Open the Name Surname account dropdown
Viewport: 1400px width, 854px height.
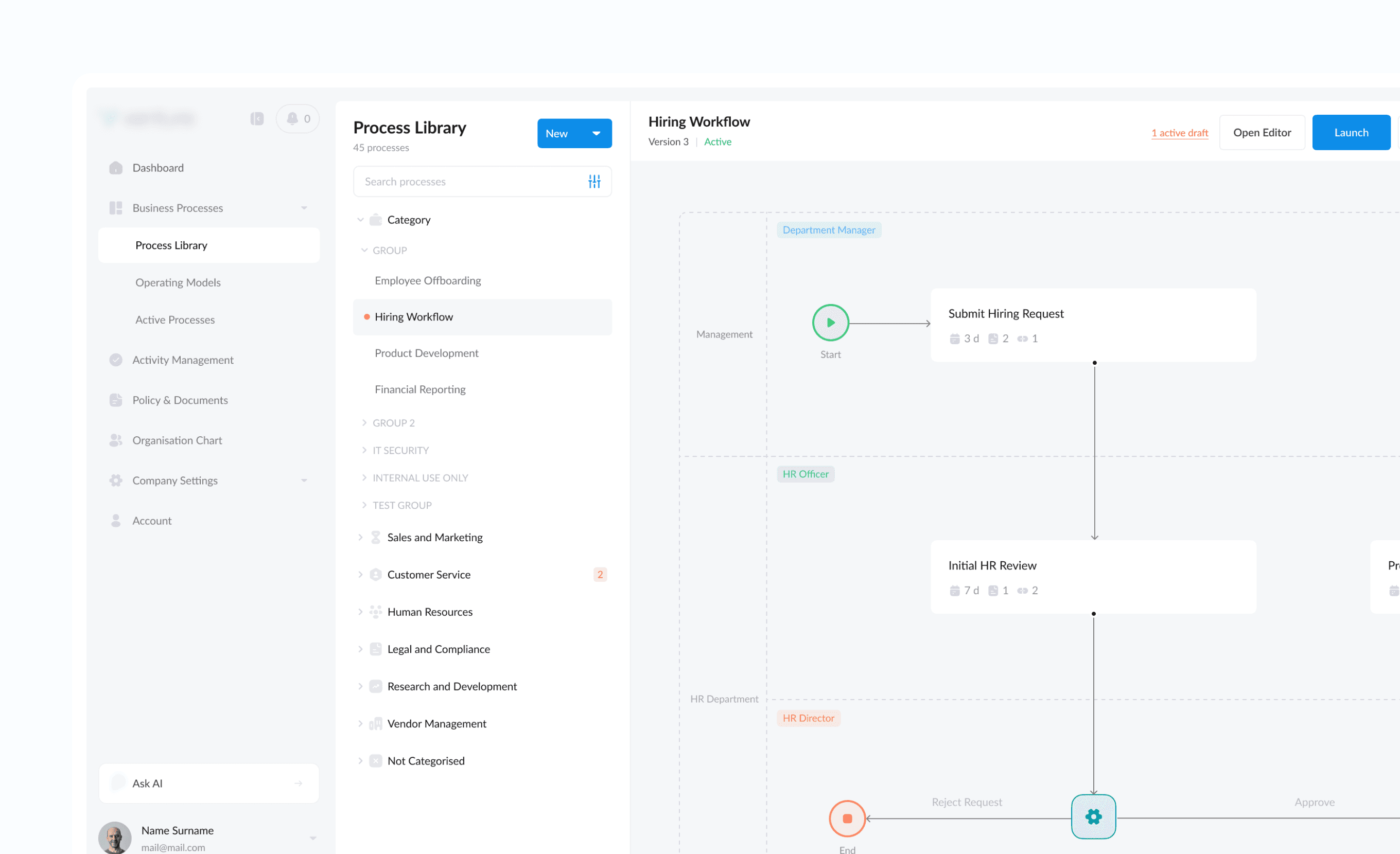coord(313,838)
